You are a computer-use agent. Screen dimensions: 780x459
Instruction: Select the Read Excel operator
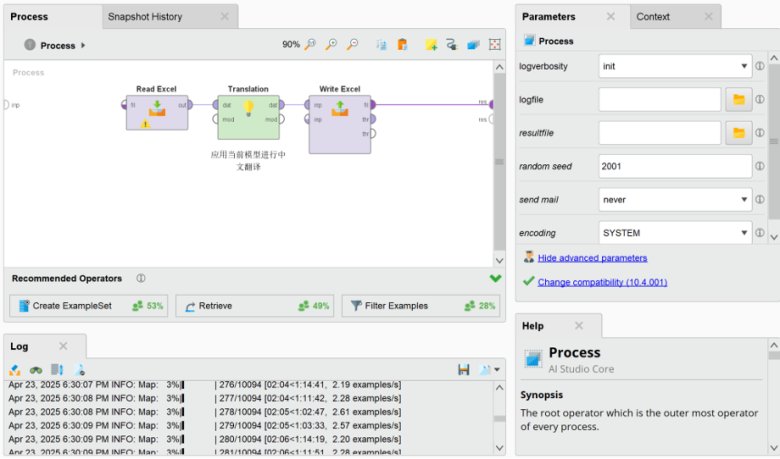pyautogui.click(x=157, y=111)
